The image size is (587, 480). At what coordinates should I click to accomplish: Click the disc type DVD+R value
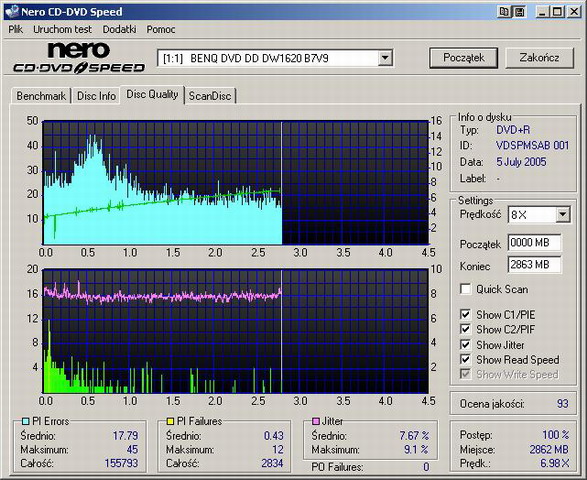pyautogui.click(x=513, y=130)
